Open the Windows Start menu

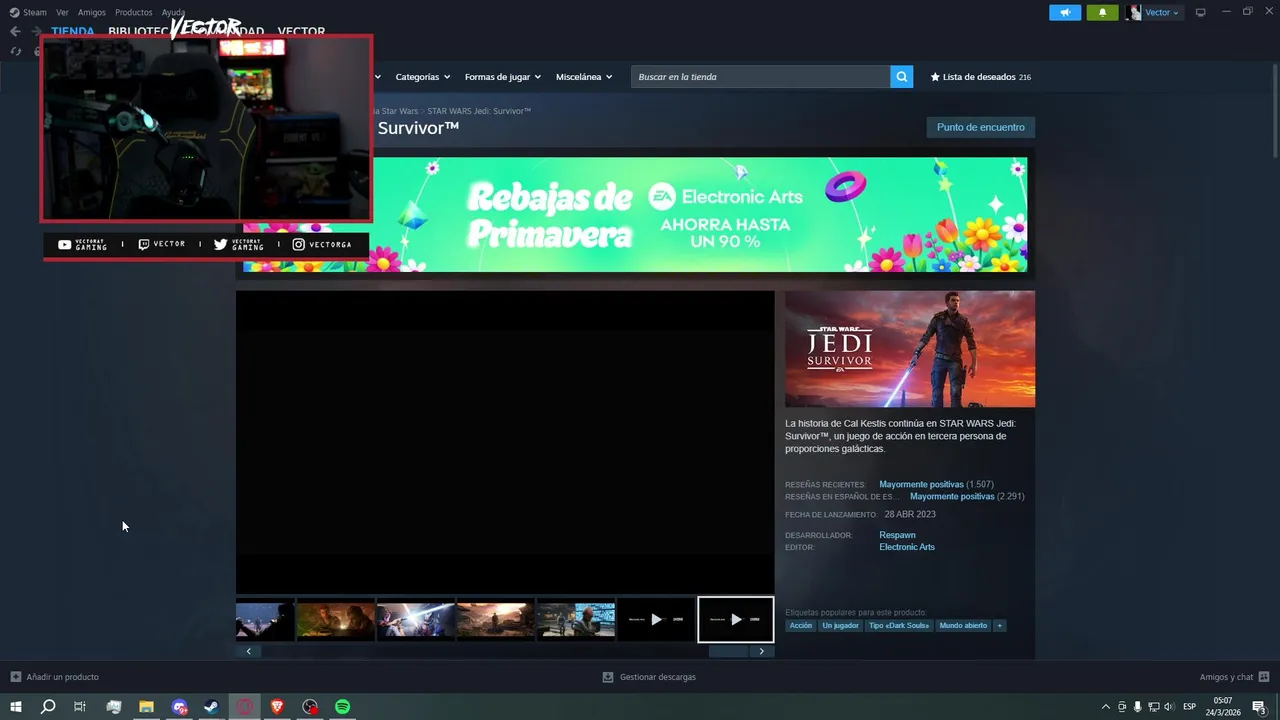(x=16, y=707)
